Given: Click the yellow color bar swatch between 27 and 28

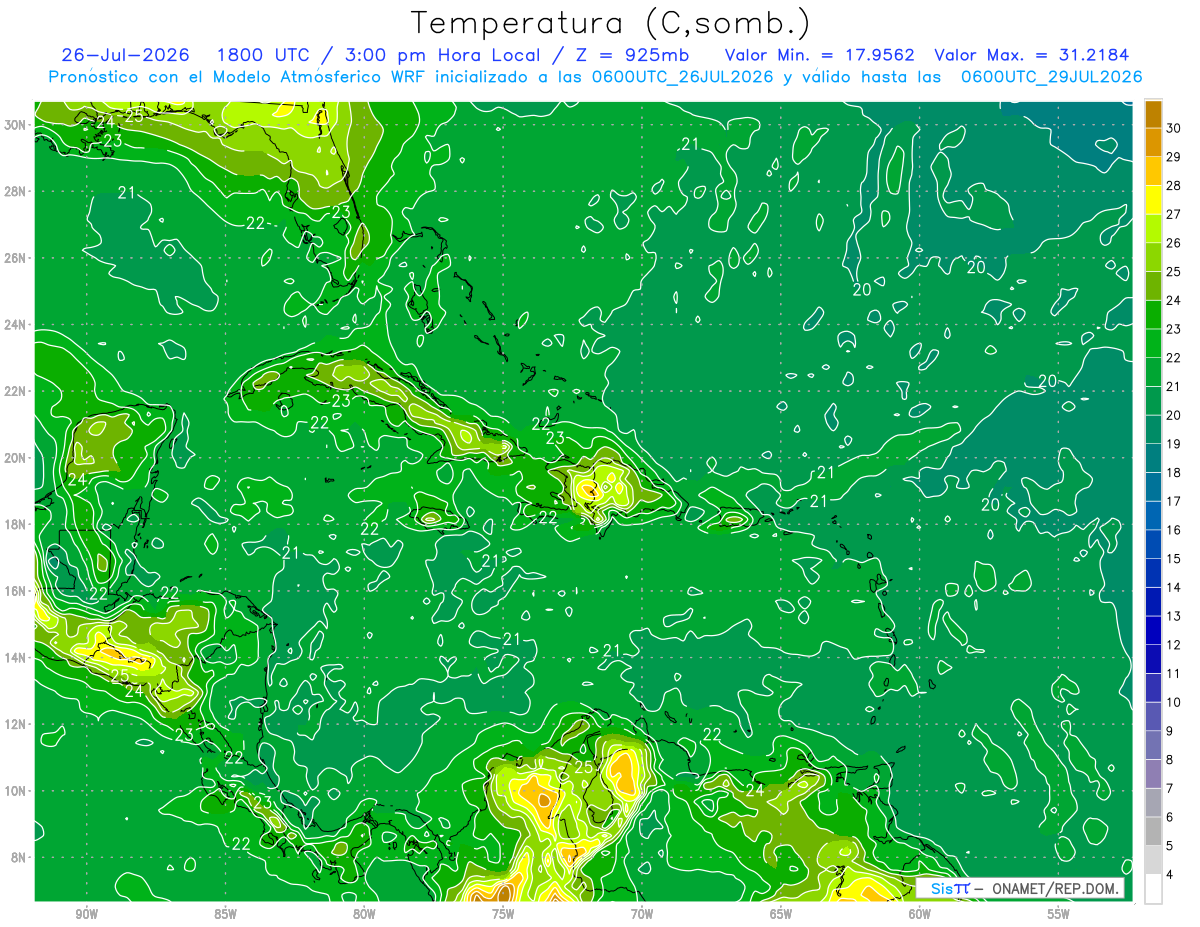Looking at the screenshot, I should [x=1153, y=199].
